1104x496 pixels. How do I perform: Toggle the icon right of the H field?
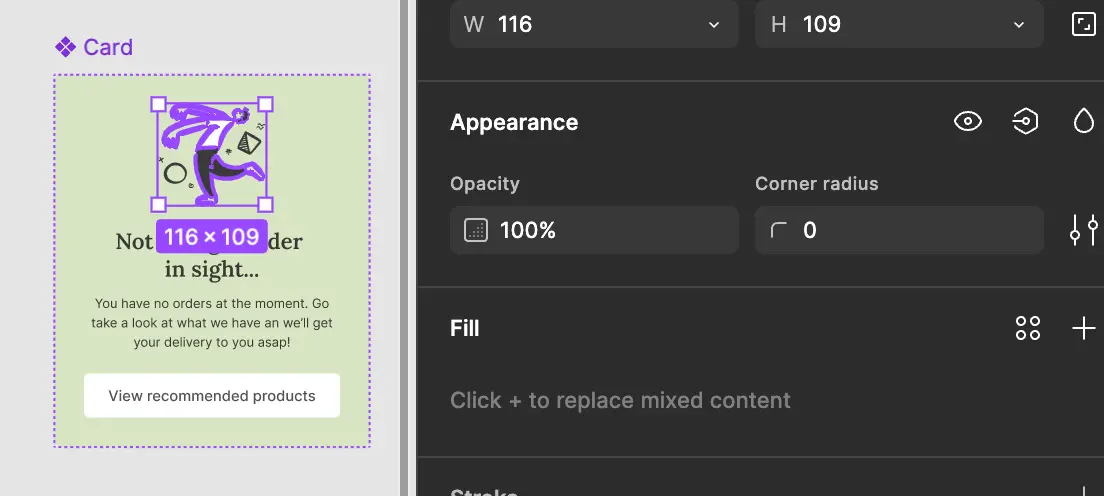click(1084, 25)
